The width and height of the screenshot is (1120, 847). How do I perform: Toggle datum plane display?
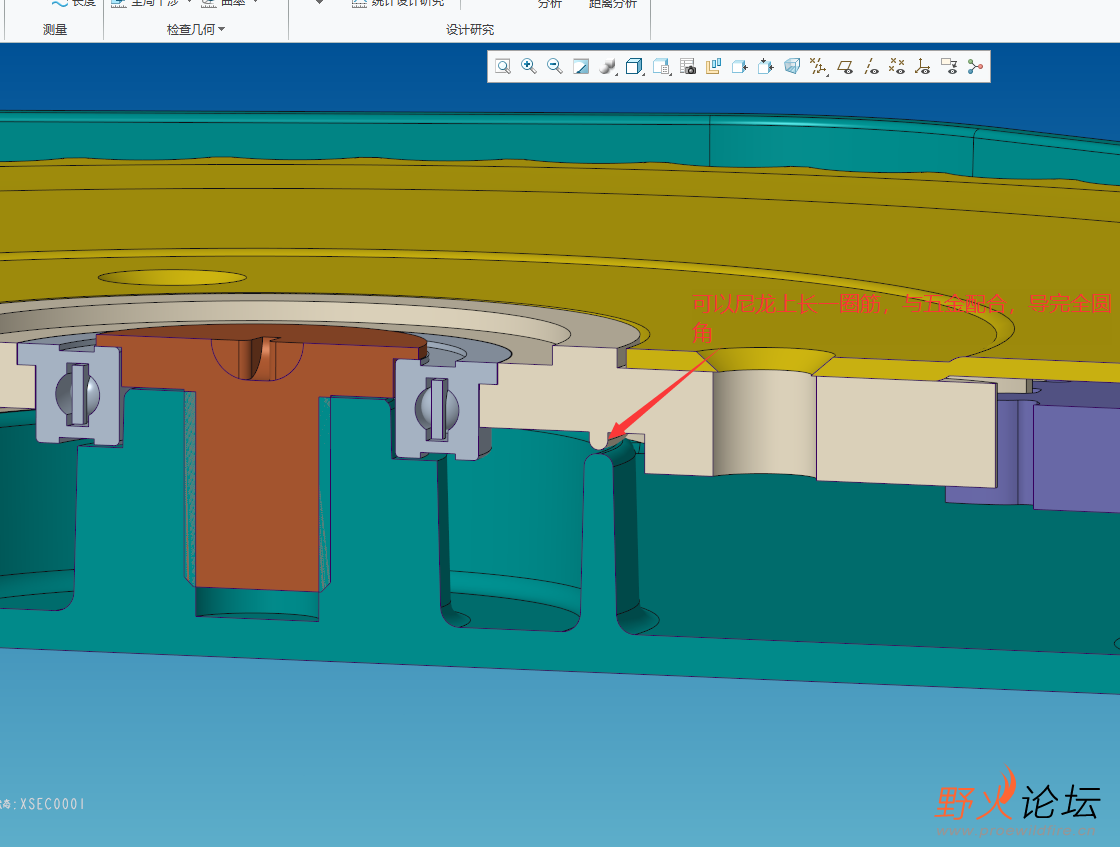[845, 67]
